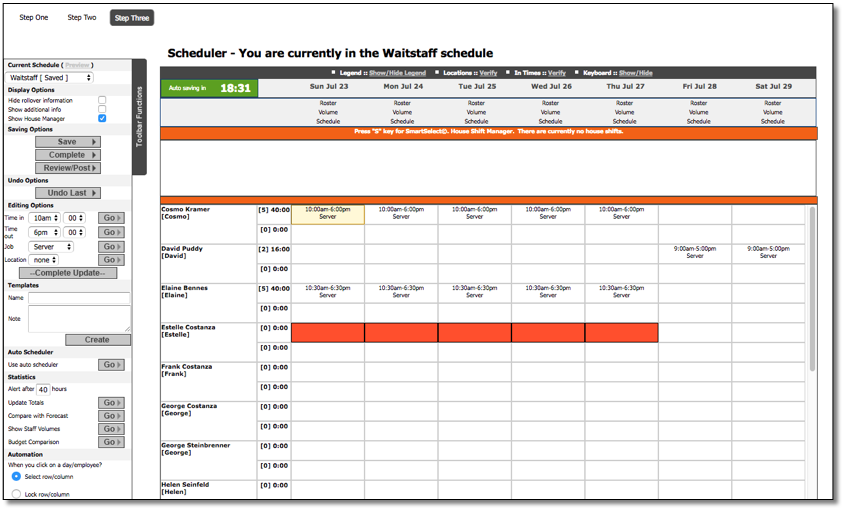The width and height of the screenshot is (842, 509).
Task: Open the Current Schedule Waitstaff dropdown
Action: pos(49,77)
